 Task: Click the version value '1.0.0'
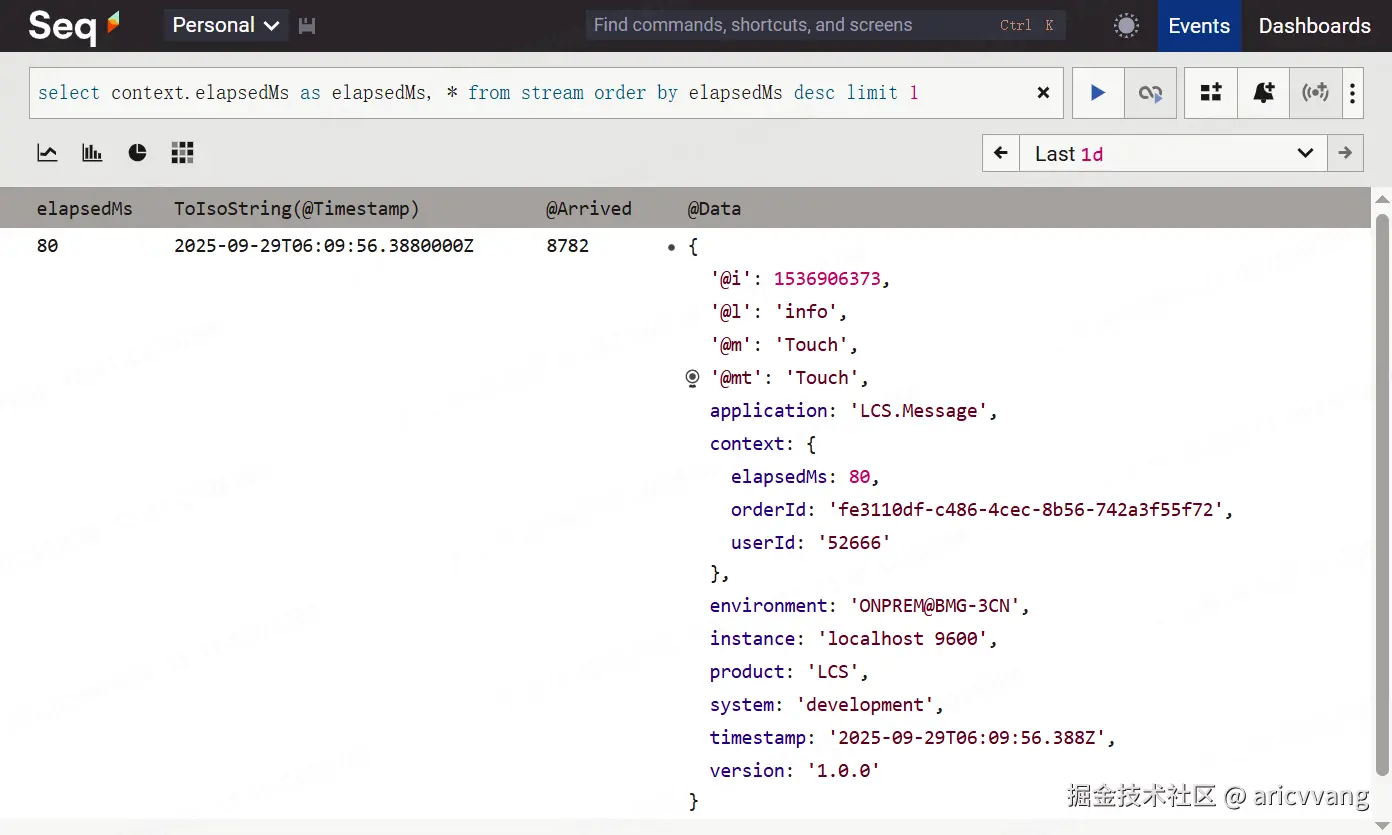[x=844, y=771]
